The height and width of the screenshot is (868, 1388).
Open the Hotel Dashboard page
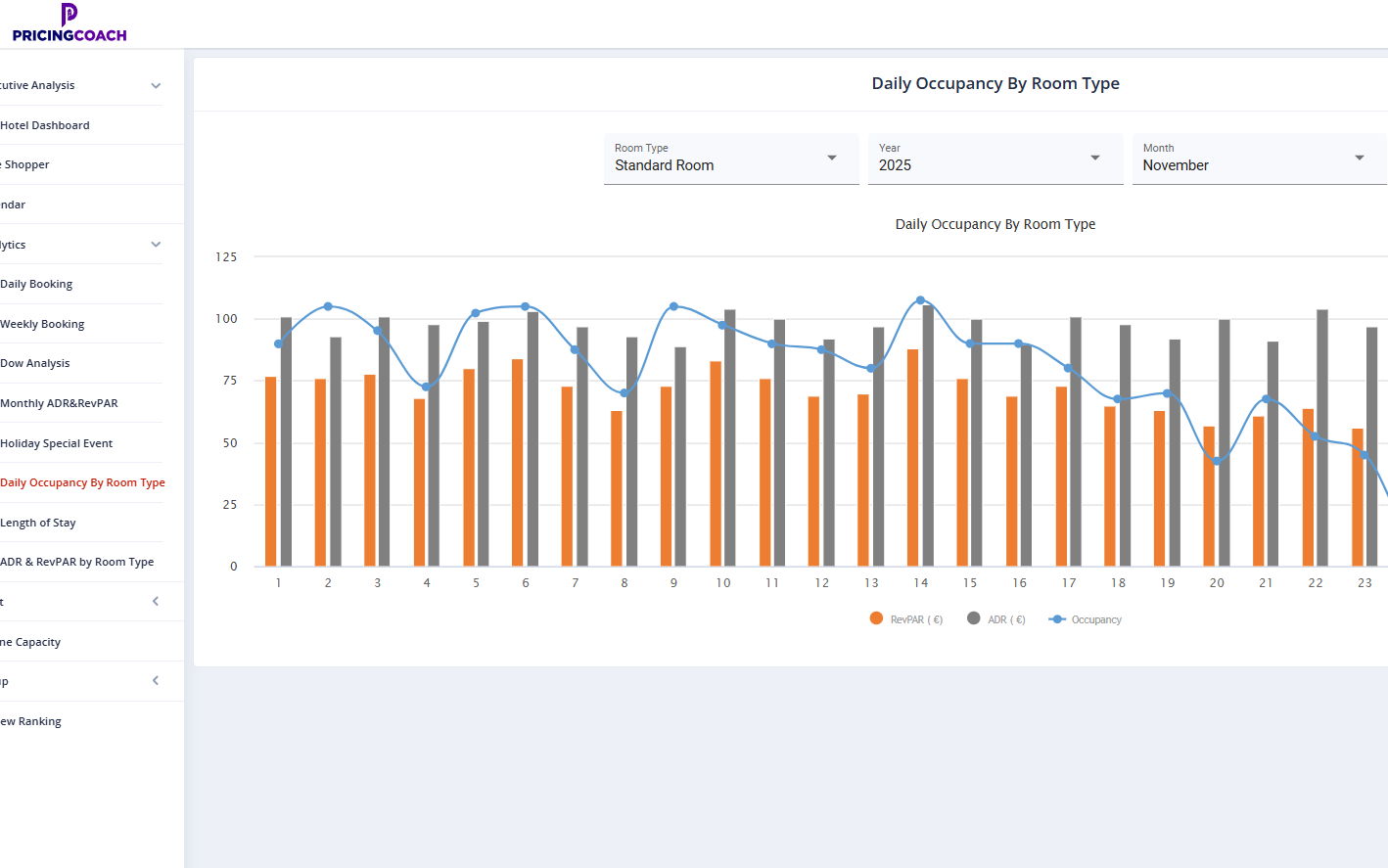pos(45,125)
